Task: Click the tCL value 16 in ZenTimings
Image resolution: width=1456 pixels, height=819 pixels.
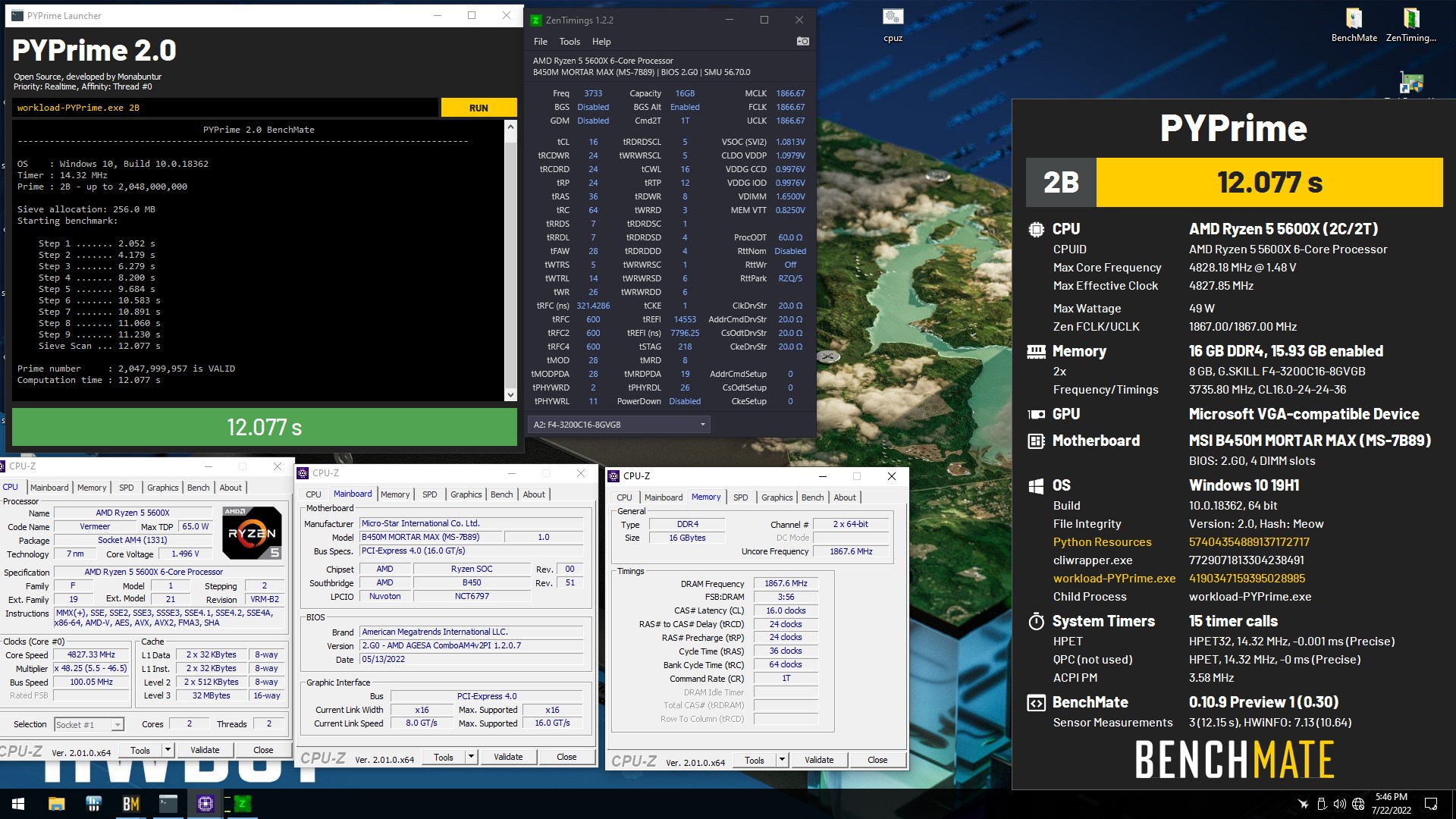Action: click(593, 142)
